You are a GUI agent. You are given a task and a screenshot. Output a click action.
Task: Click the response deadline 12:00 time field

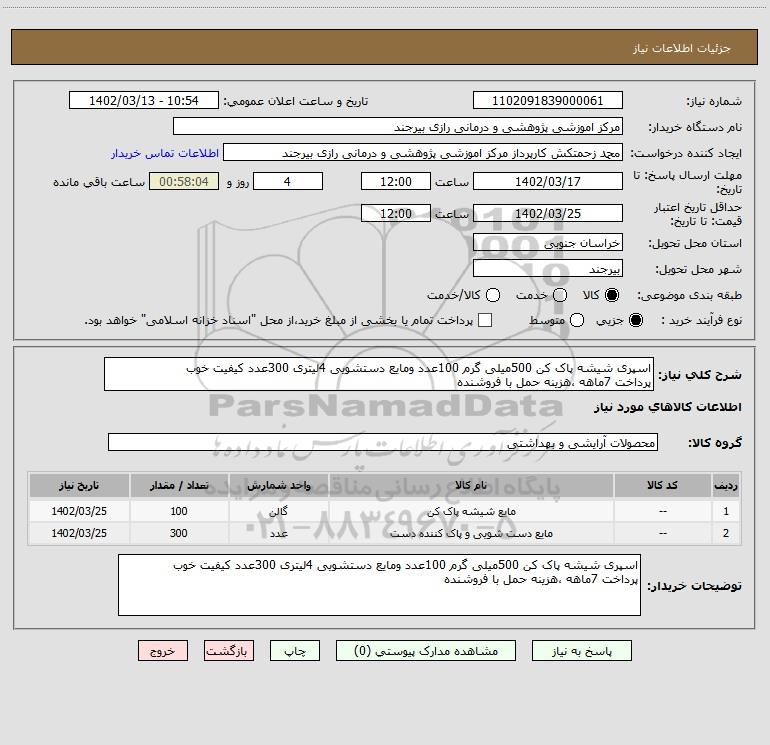396,181
